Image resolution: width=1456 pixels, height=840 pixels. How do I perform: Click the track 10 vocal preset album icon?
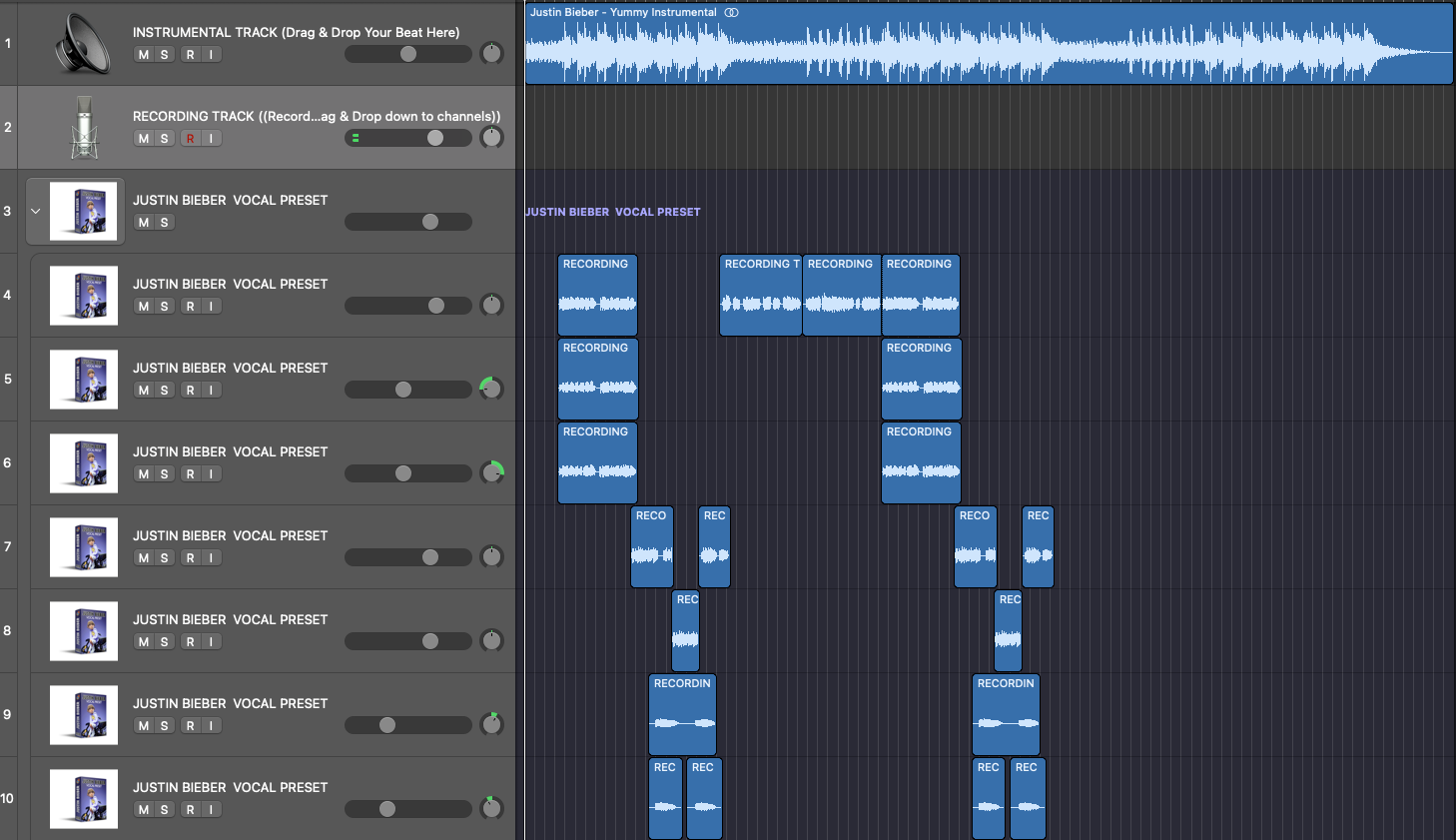[x=84, y=798]
